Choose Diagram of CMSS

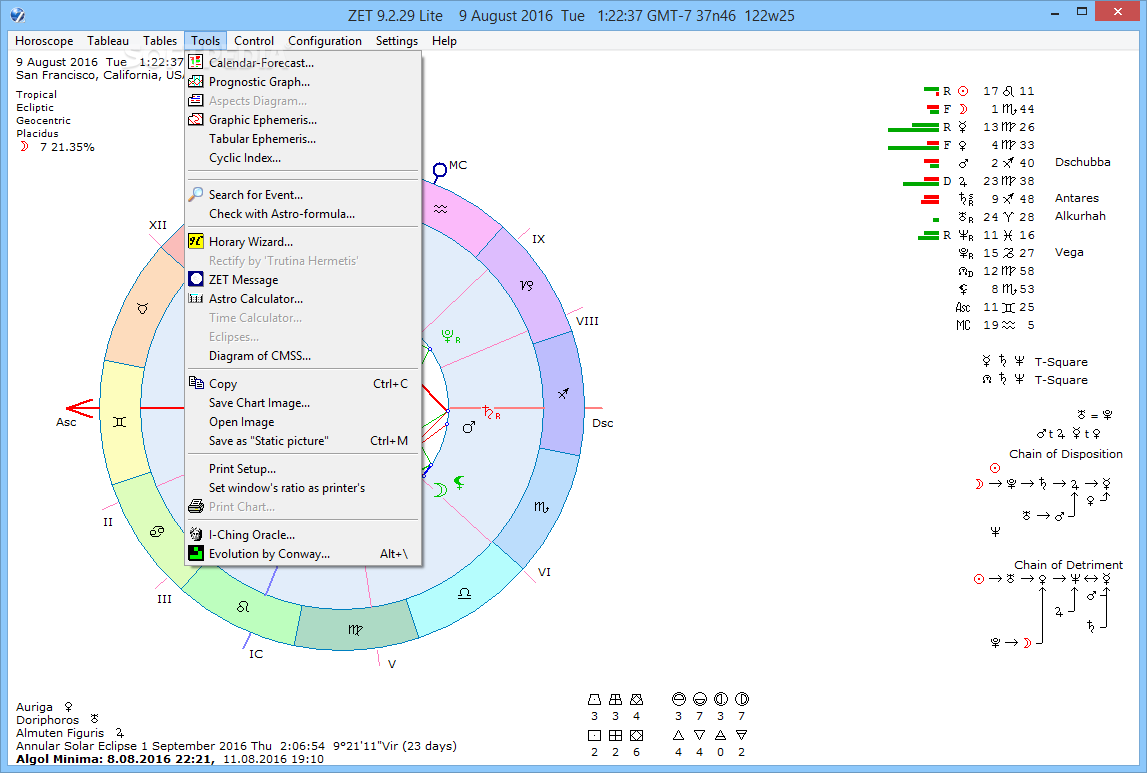pos(304,355)
